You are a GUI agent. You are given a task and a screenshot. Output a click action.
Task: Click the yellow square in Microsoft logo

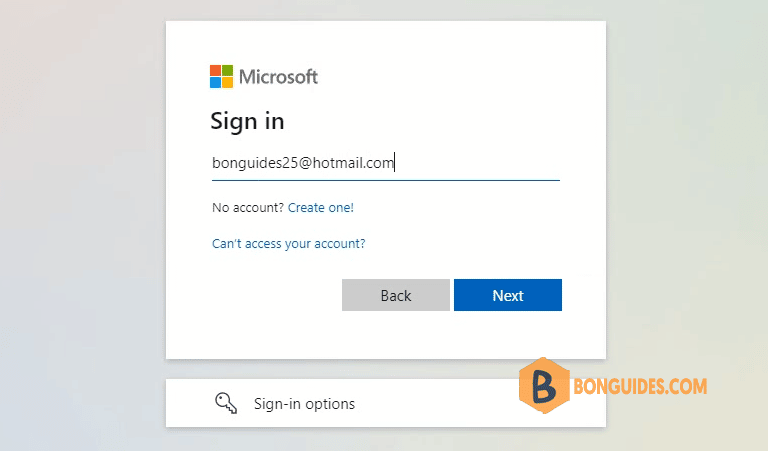coord(227,82)
